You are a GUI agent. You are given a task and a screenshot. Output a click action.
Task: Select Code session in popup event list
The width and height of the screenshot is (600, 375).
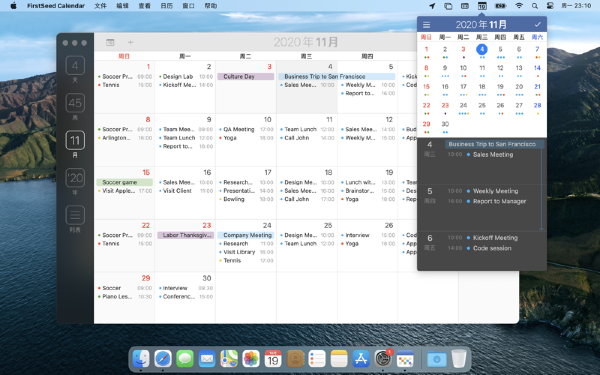pos(492,248)
